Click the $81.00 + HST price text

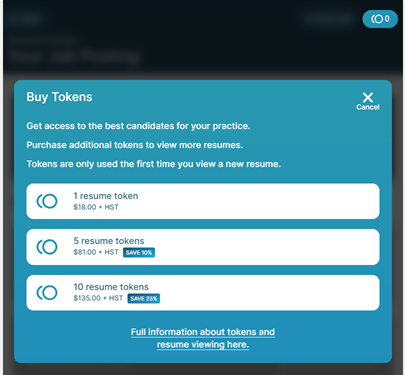[96, 252]
